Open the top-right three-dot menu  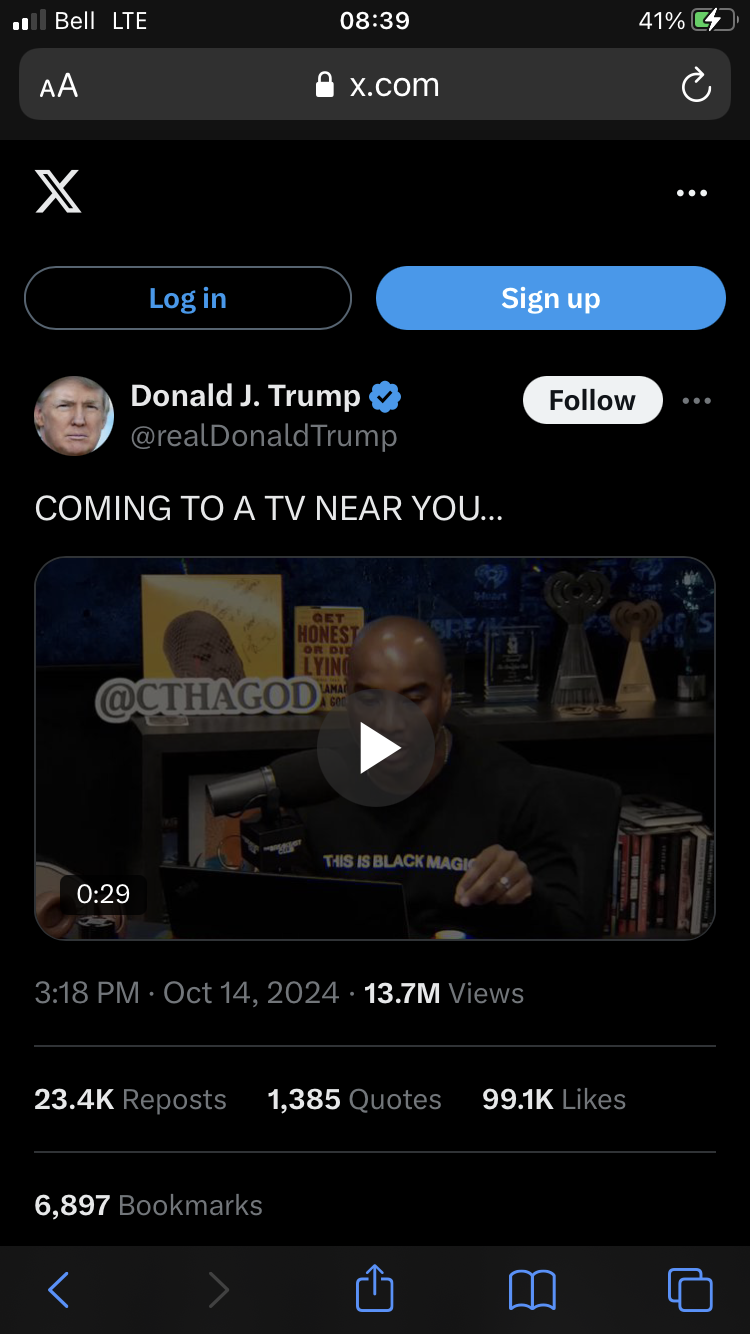pos(692,193)
